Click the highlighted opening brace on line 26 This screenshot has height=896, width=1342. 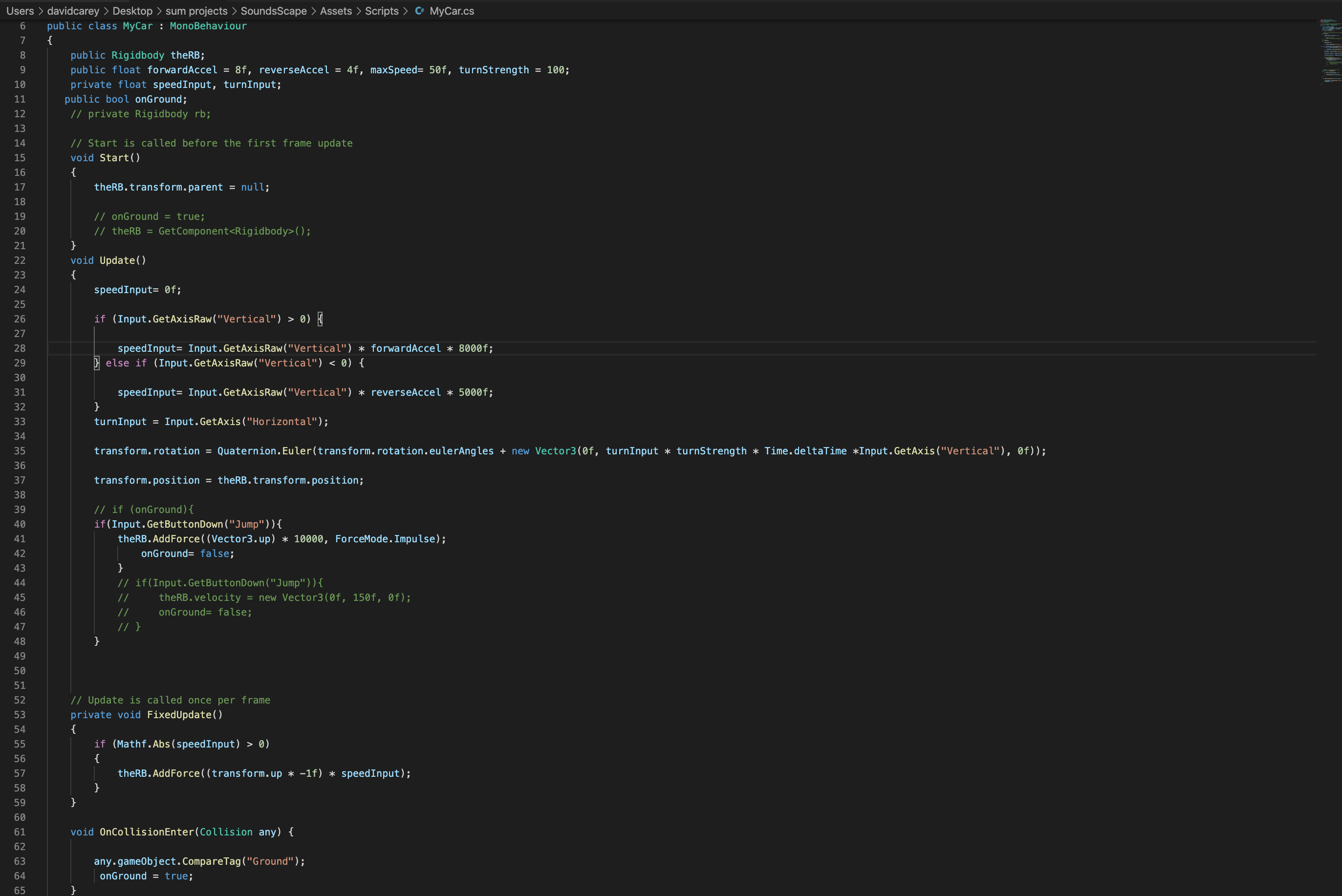click(320, 319)
